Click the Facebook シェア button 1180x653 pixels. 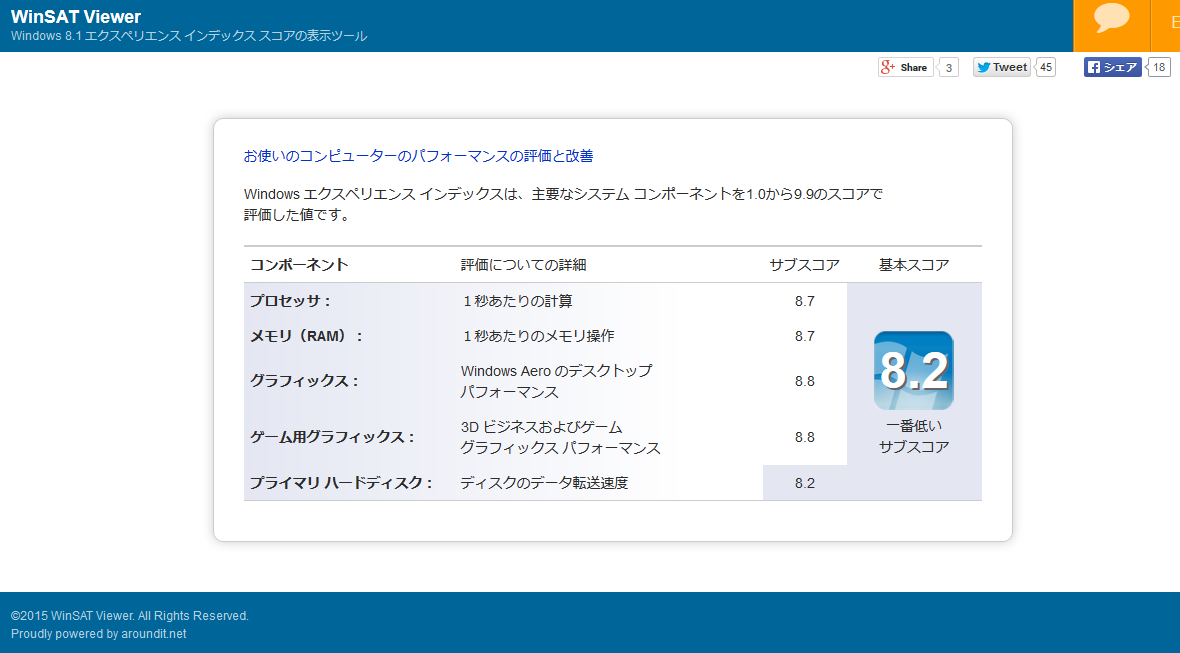pyautogui.click(x=1112, y=67)
